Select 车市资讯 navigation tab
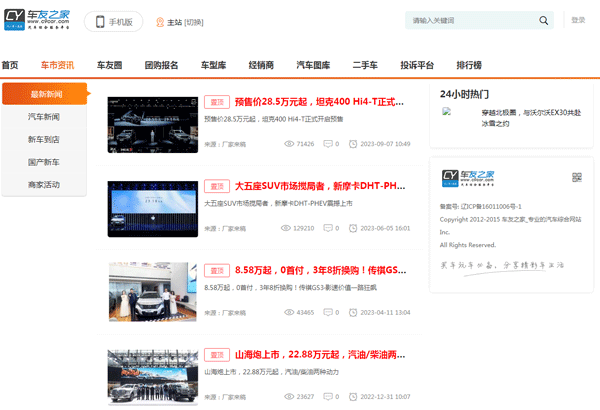 pyautogui.click(x=57, y=65)
